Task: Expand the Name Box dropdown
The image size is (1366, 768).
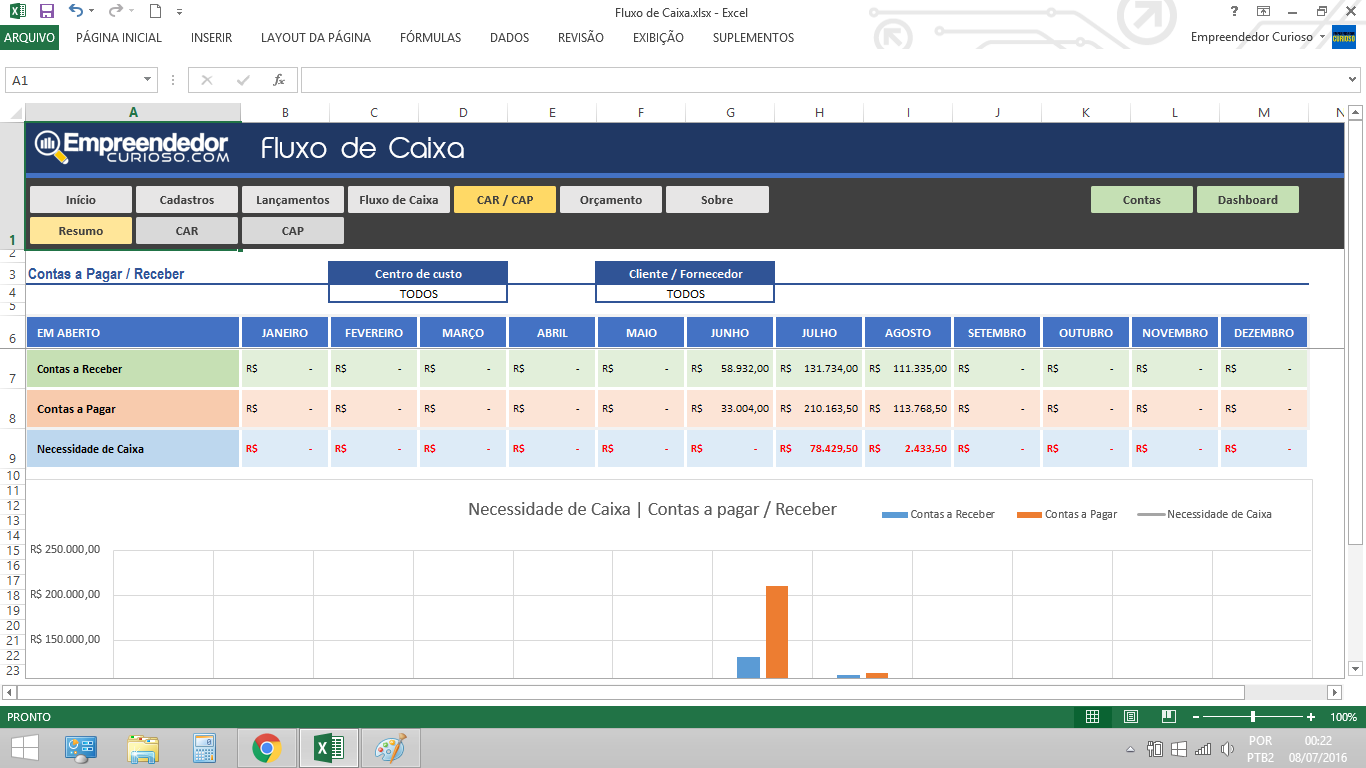Action: pos(148,80)
